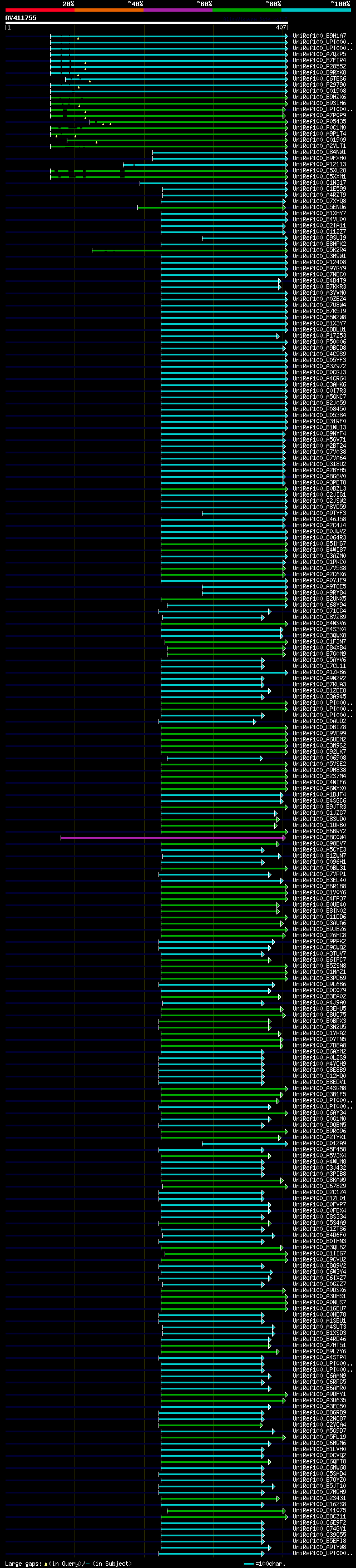The height and width of the screenshot is (1568, 356).
Task: Open hit UniRef100_P29790
Action: tap(319, 85)
